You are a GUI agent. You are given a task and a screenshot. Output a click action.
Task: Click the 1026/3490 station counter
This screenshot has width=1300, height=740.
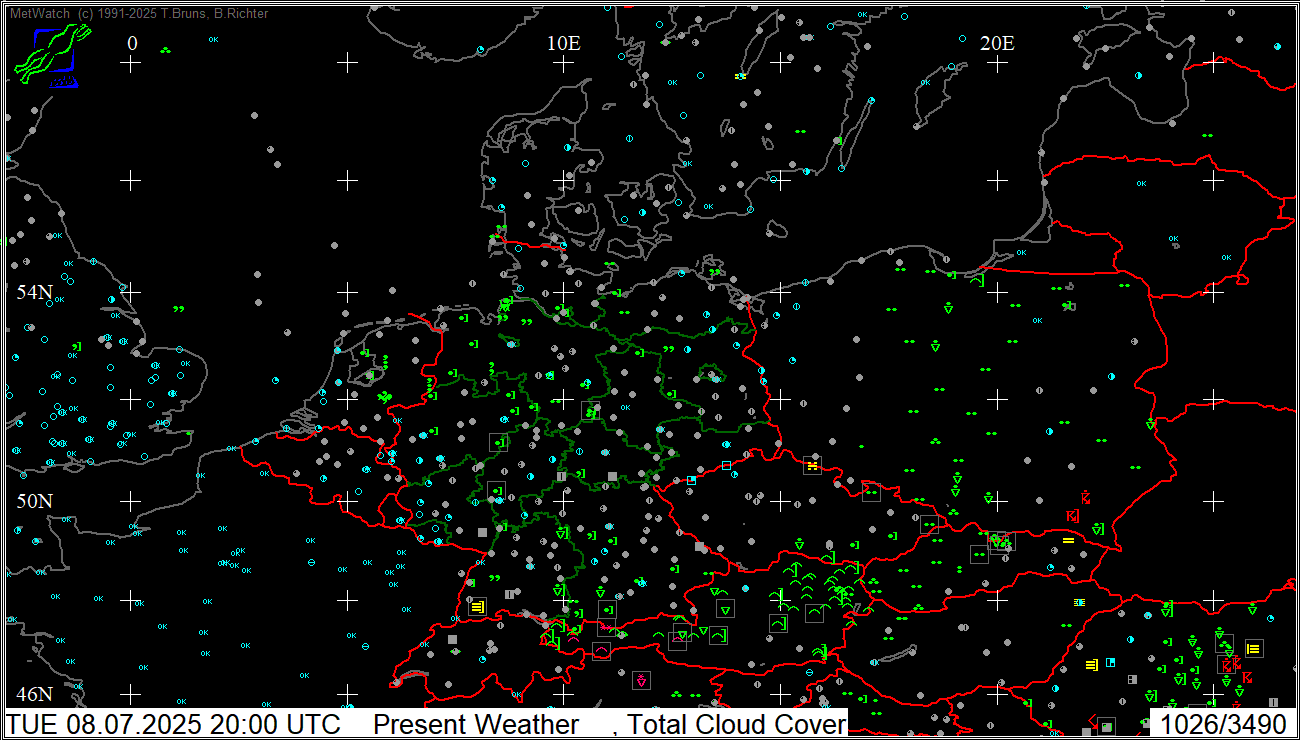[x=1223, y=724]
